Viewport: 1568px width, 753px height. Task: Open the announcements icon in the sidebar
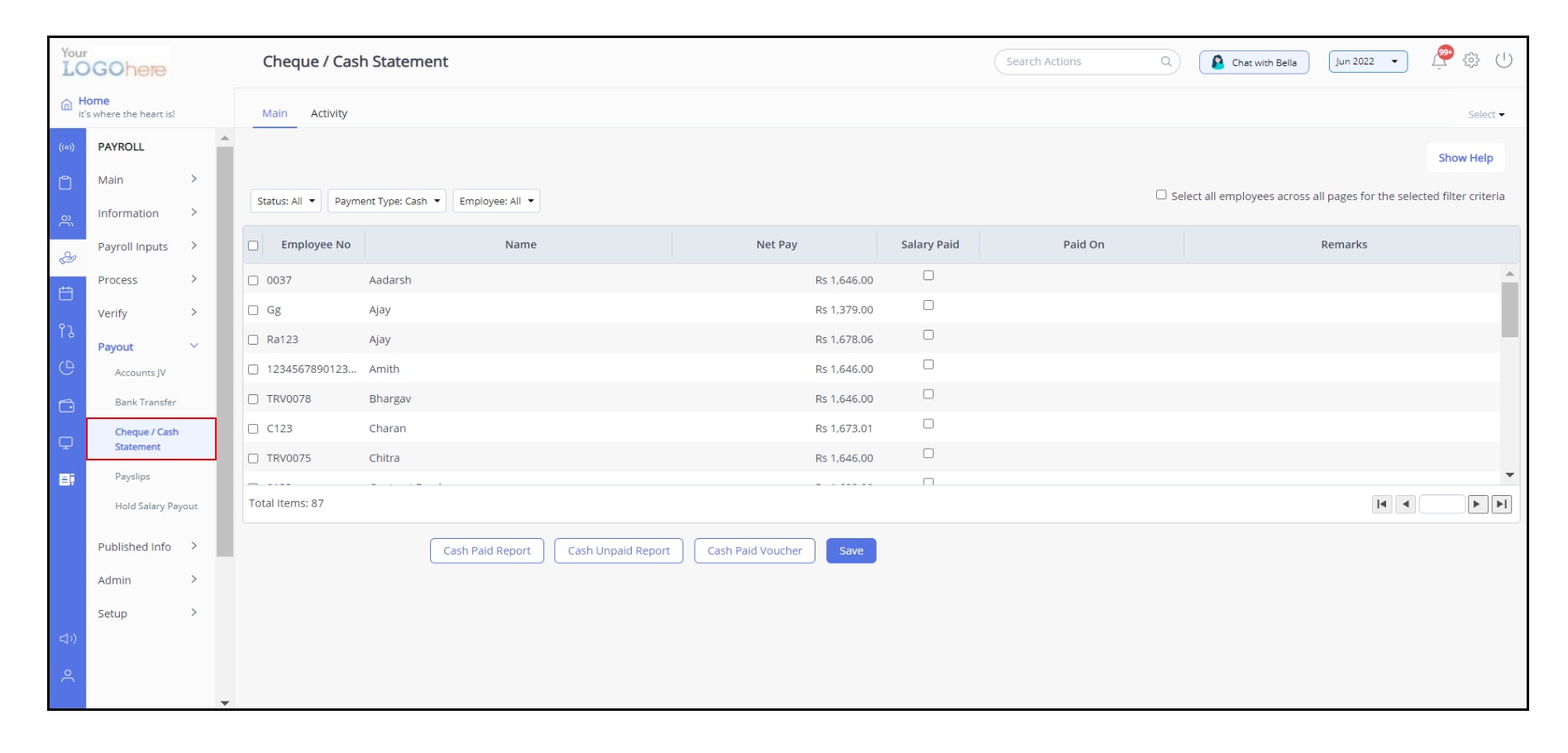point(68,146)
